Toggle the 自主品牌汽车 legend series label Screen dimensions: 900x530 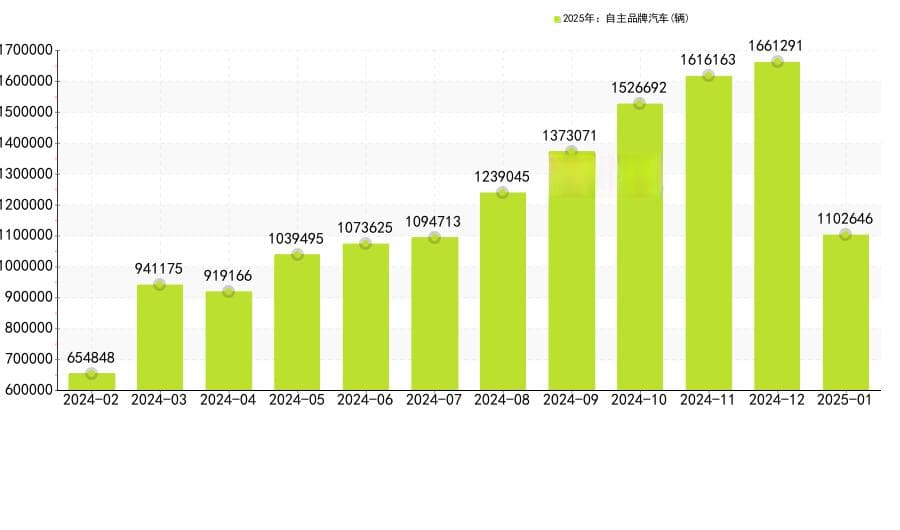point(625,19)
